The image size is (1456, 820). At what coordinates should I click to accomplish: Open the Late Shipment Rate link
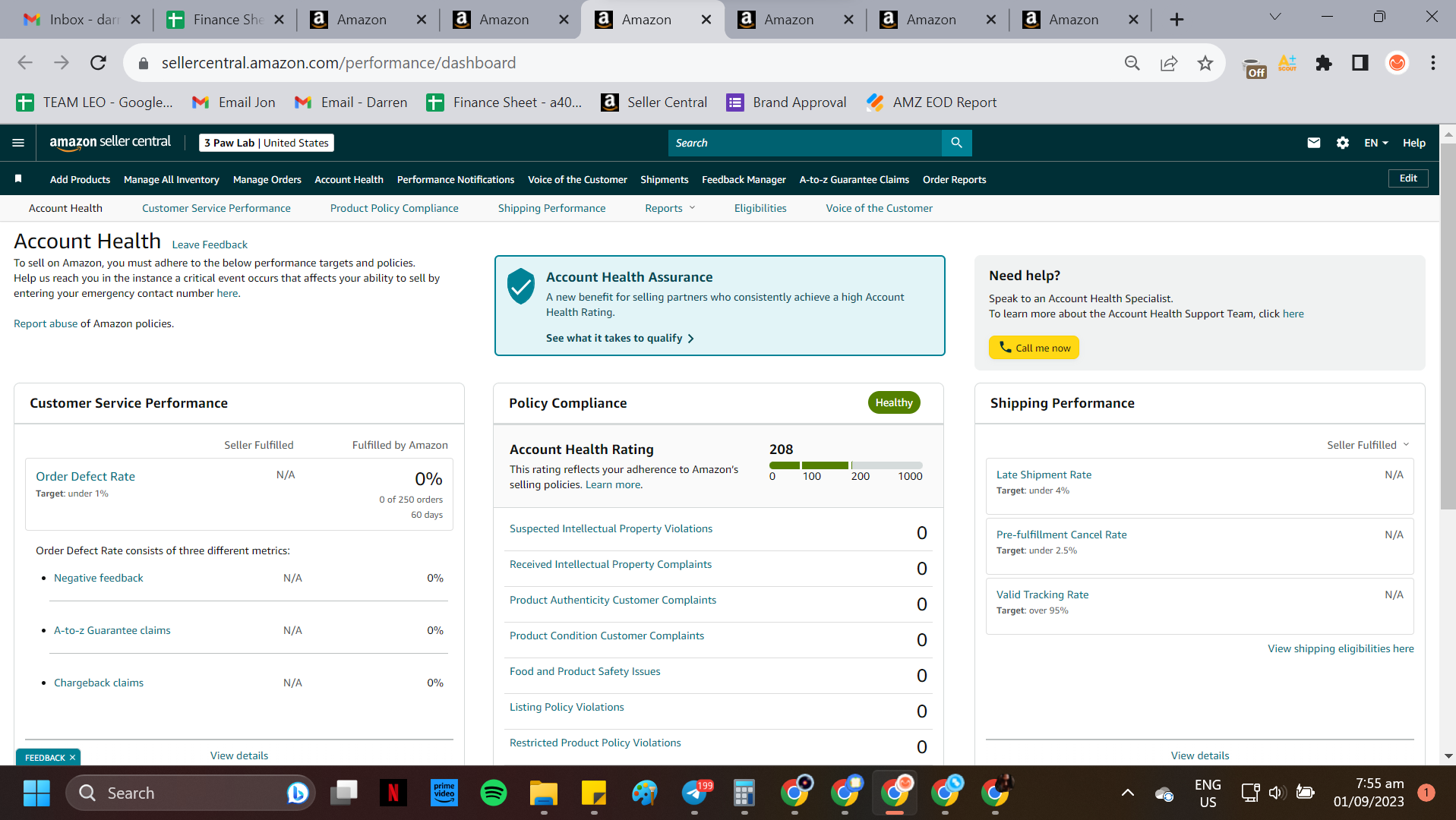(1044, 475)
